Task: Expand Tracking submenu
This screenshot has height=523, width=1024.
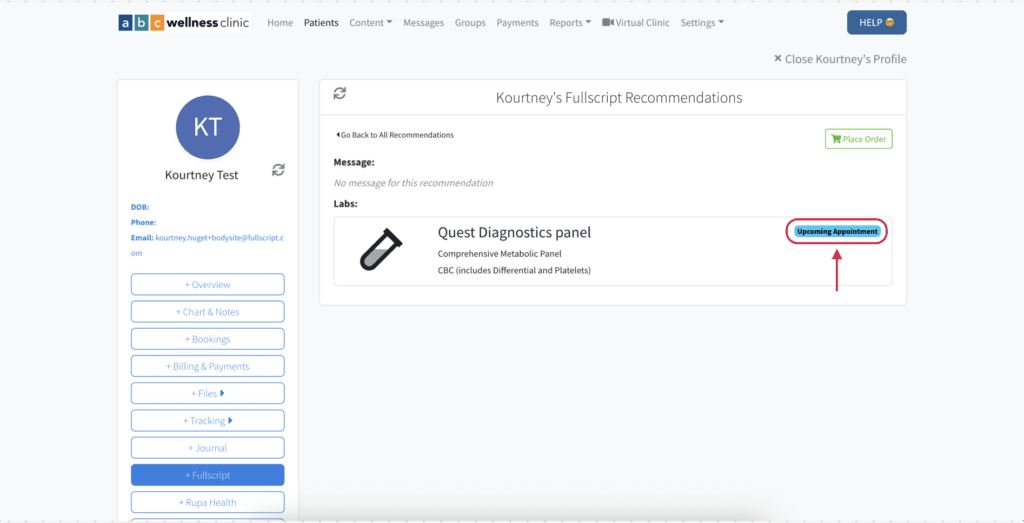Action: 208,420
